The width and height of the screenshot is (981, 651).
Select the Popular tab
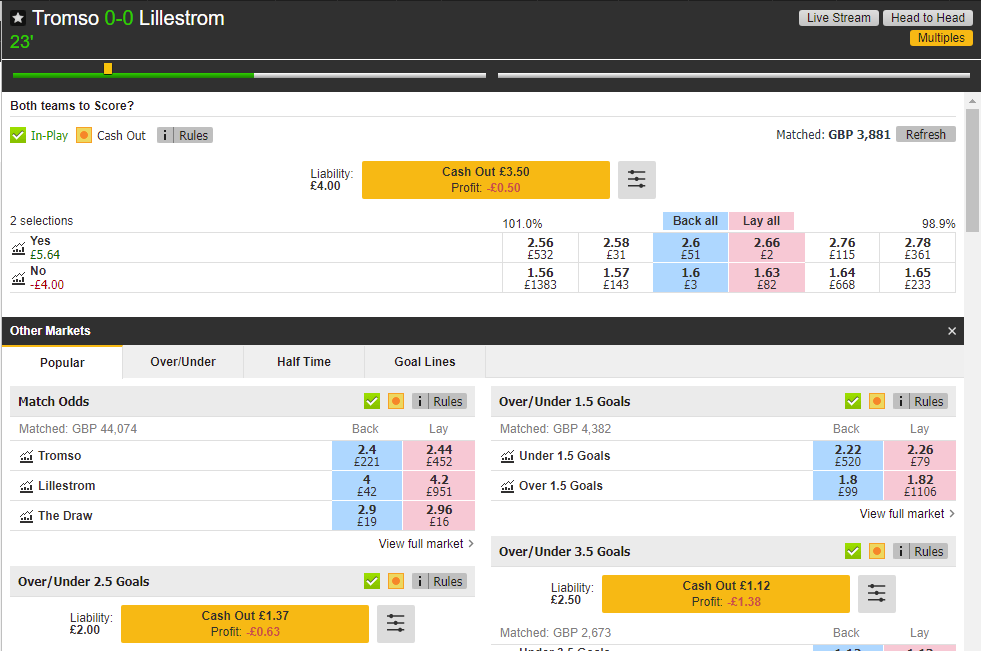pyautogui.click(x=62, y=362)
